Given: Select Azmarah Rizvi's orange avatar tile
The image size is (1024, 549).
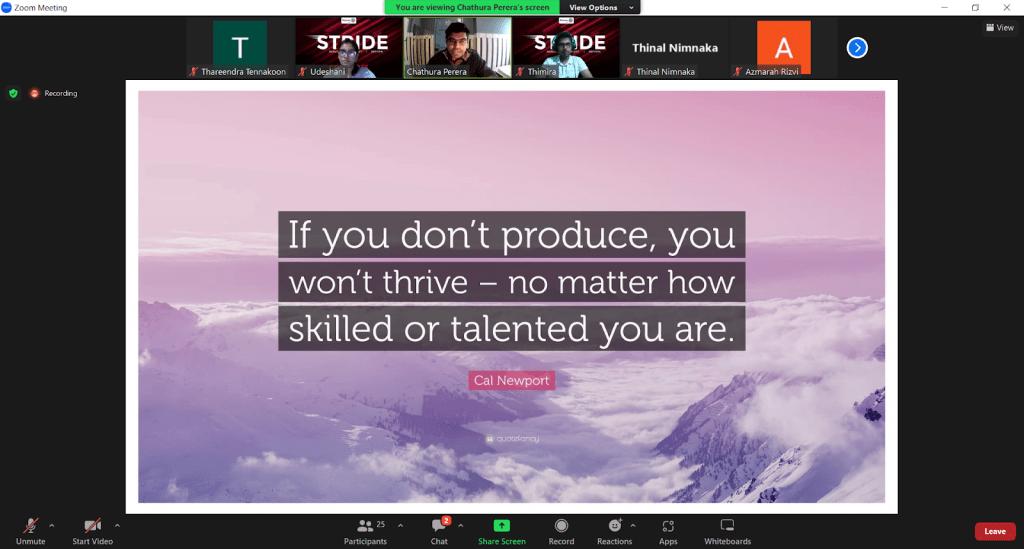Looking at the screenshot, I should click(x=783, y=48).
